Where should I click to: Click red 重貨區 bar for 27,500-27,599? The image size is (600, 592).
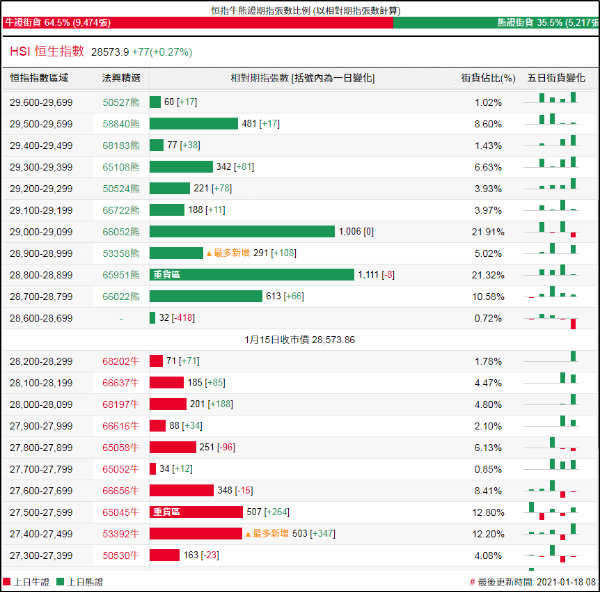point(196,512)
